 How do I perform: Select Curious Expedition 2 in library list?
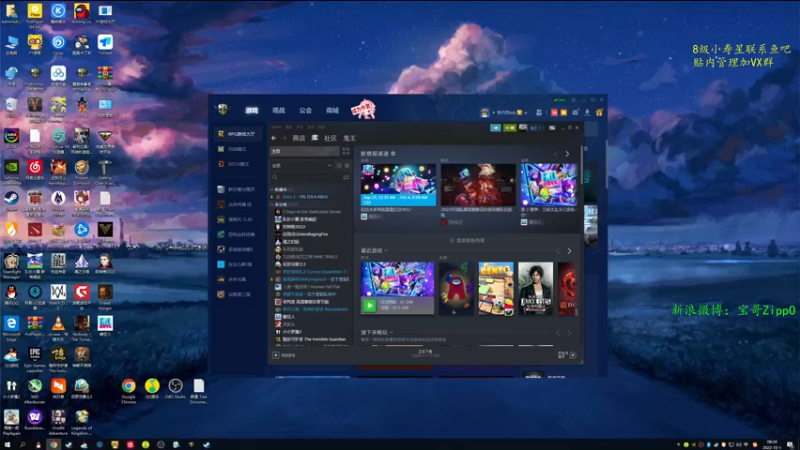click(x=312, y=271)
